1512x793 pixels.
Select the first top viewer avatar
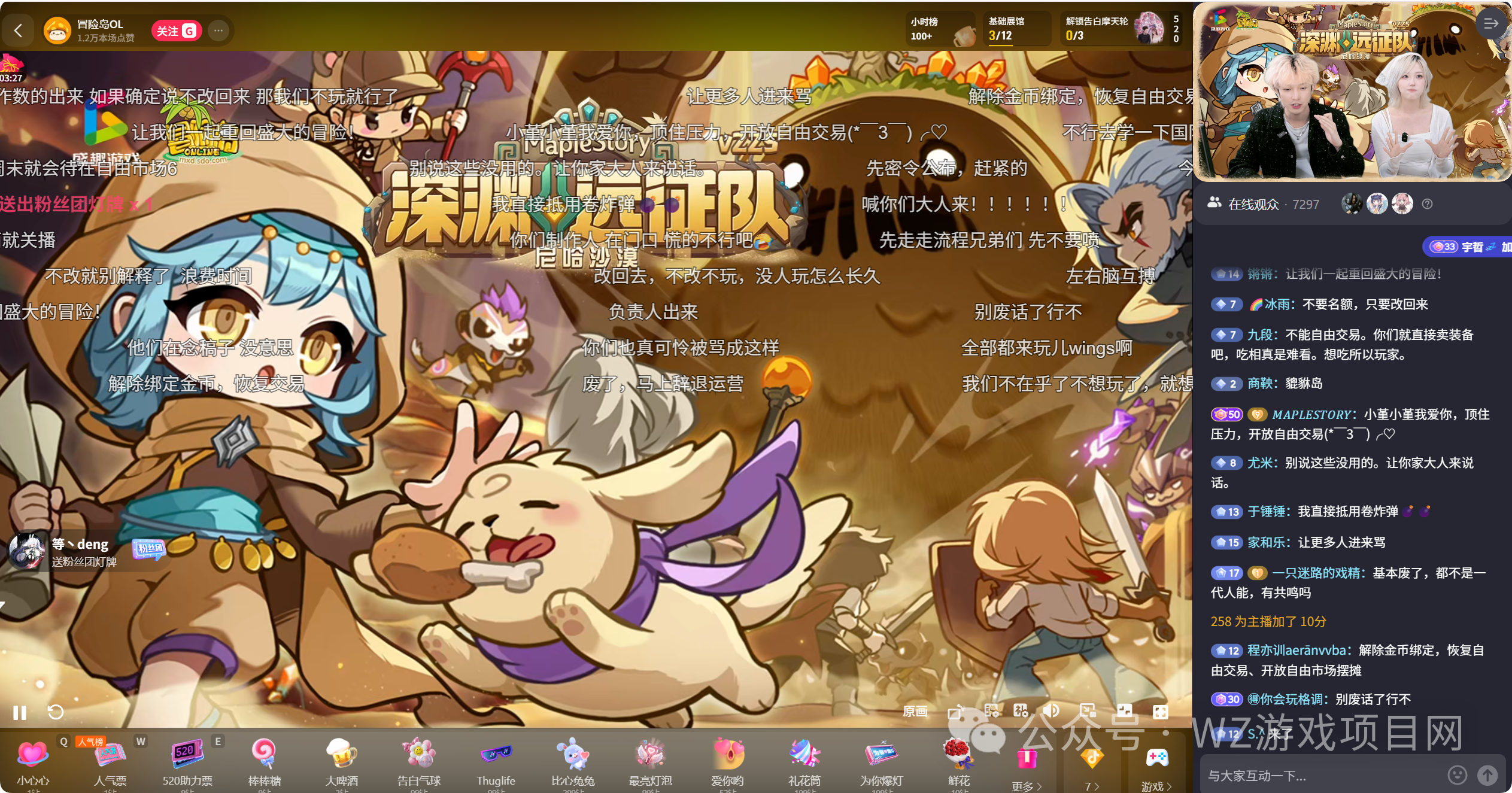1352,204
